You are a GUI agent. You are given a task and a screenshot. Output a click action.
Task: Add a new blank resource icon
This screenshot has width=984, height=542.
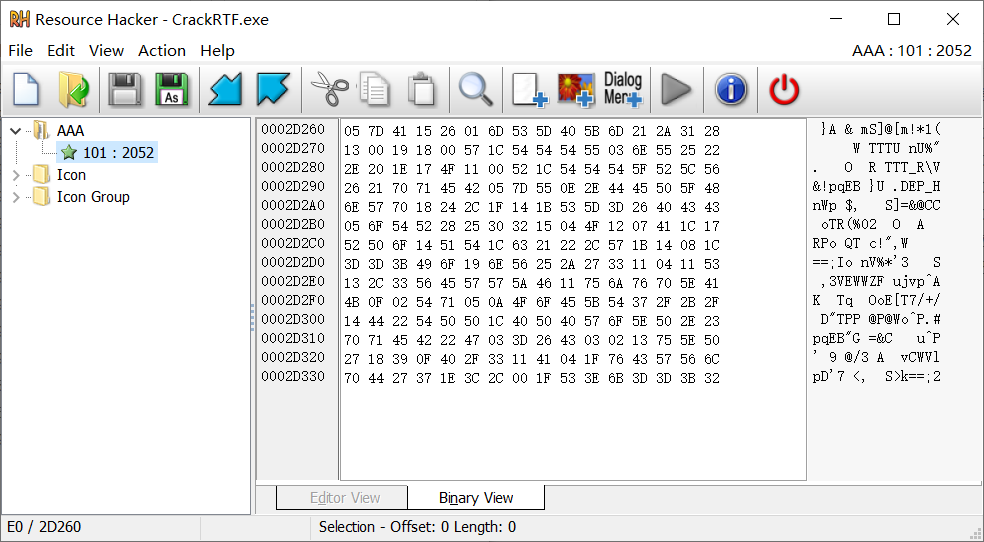[x=530, y=89]
